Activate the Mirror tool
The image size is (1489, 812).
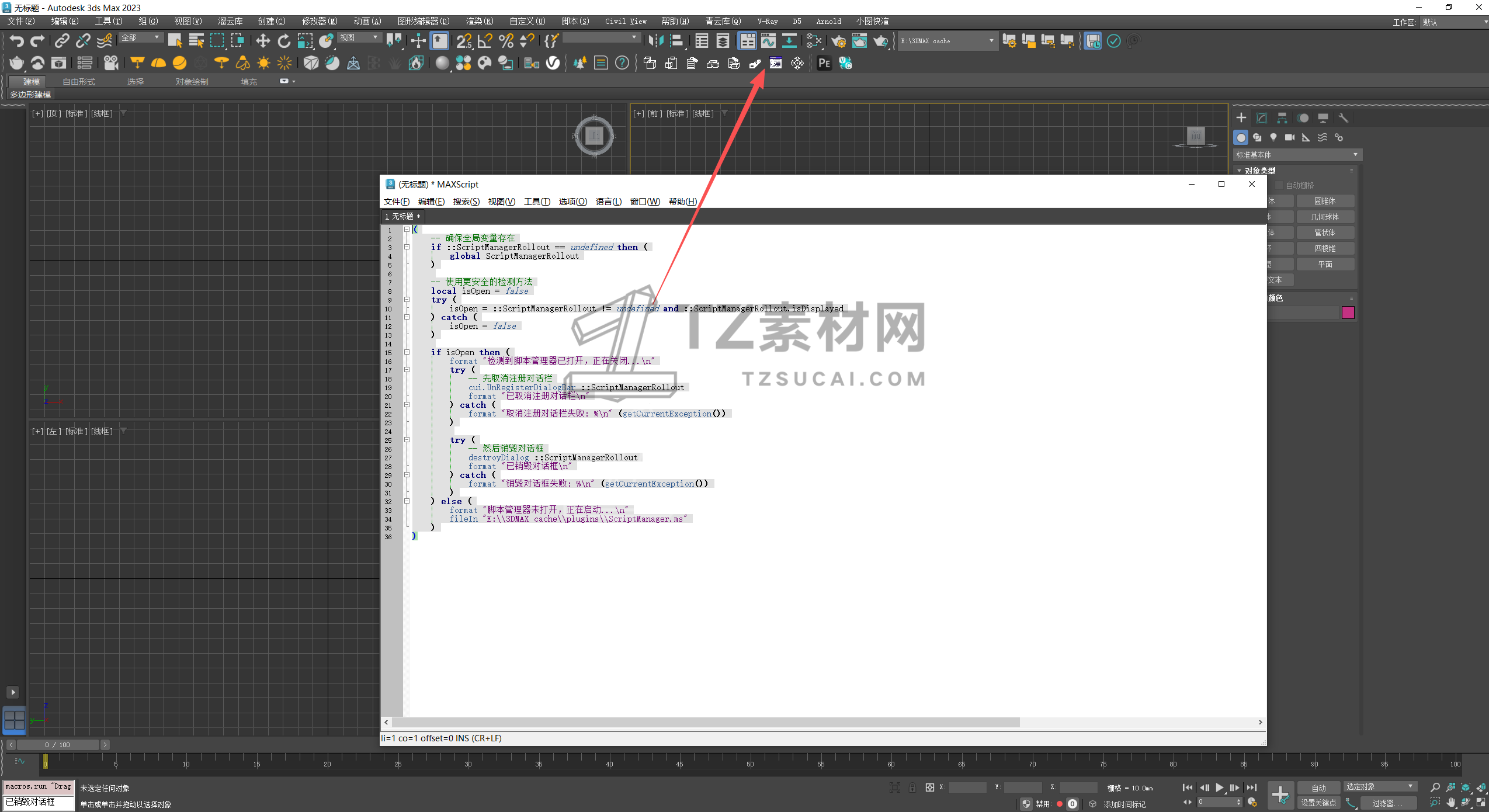click(656, 41)
